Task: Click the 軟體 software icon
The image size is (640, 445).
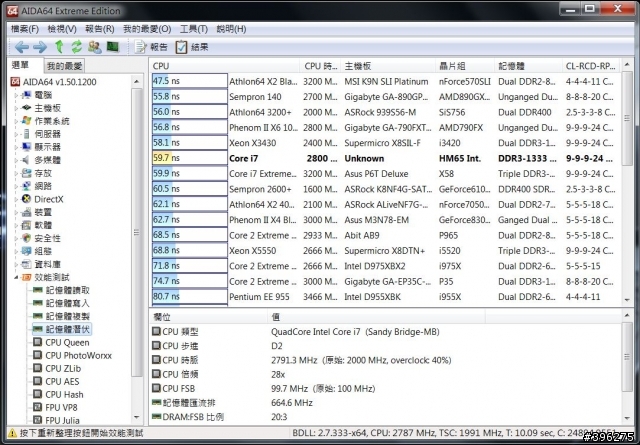Action: [26, 225]
